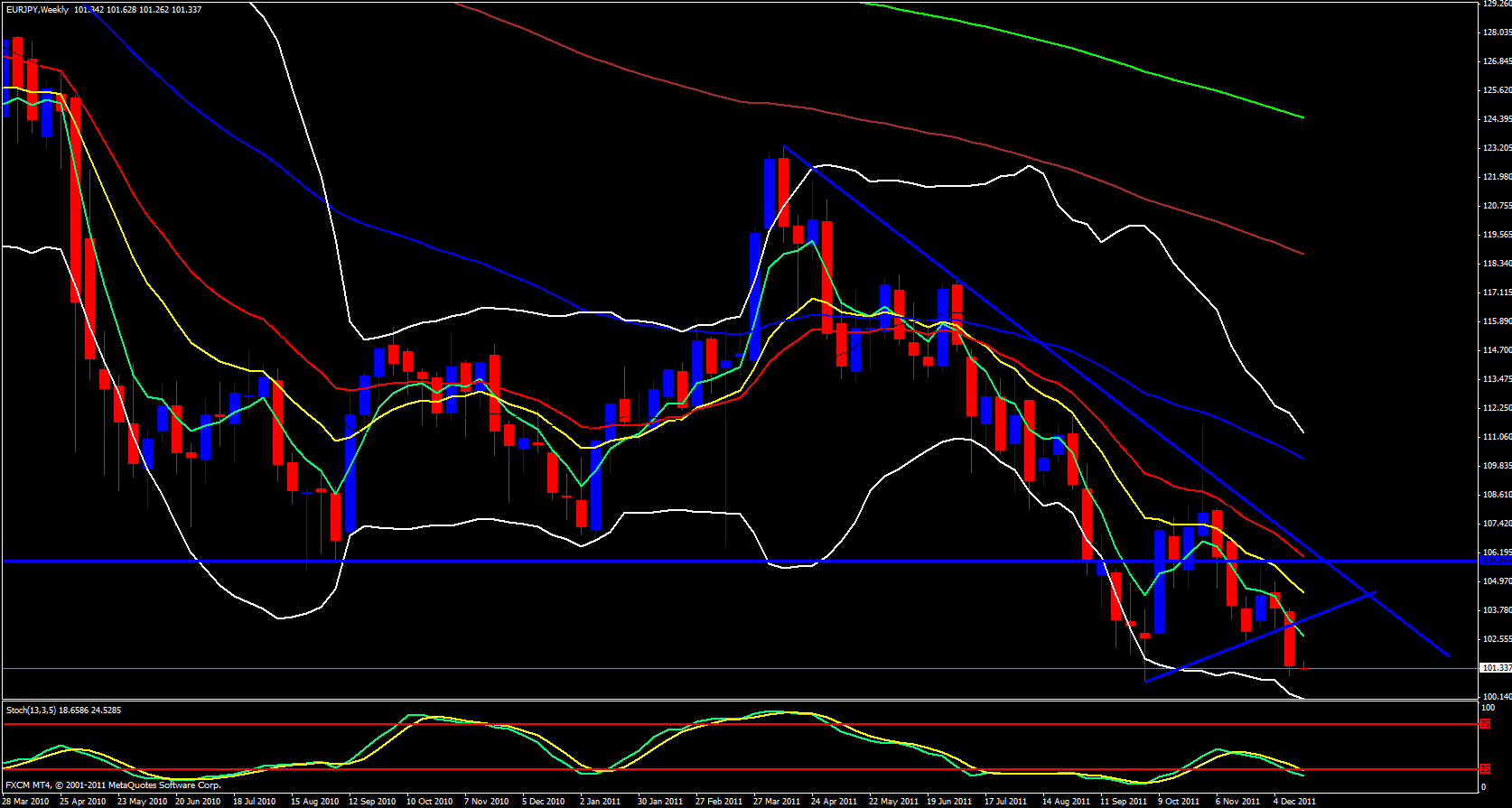Screen dimensions: 1512x808
Task: Click the EURJPY,Weekly chart title text
Action: (x=37, y=10)
